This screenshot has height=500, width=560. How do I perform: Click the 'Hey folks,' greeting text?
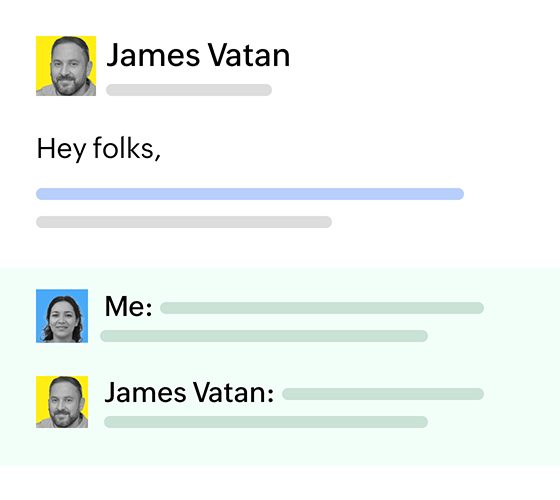[99, 149]
